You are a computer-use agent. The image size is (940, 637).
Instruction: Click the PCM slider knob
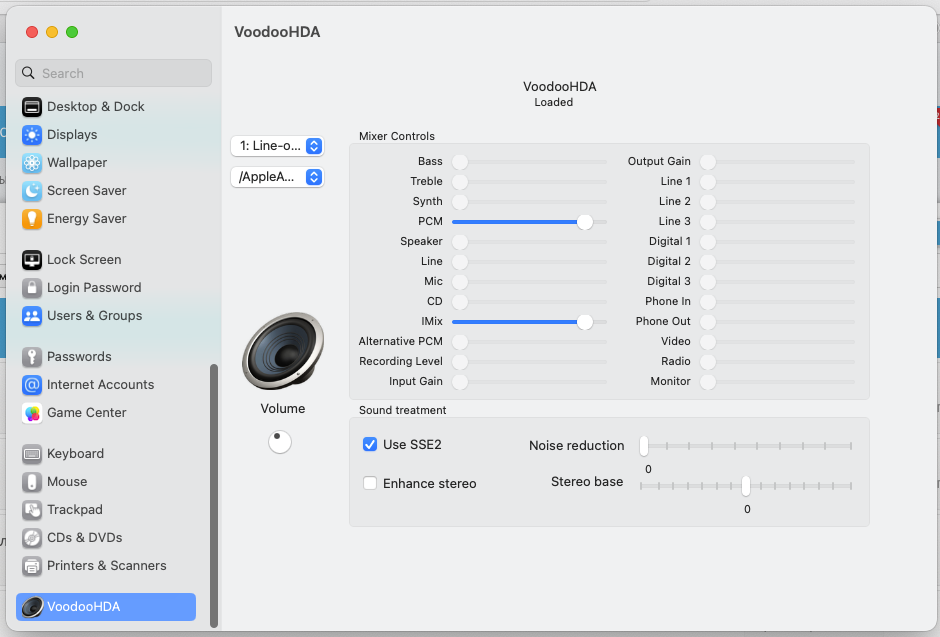tap(585, 222)
